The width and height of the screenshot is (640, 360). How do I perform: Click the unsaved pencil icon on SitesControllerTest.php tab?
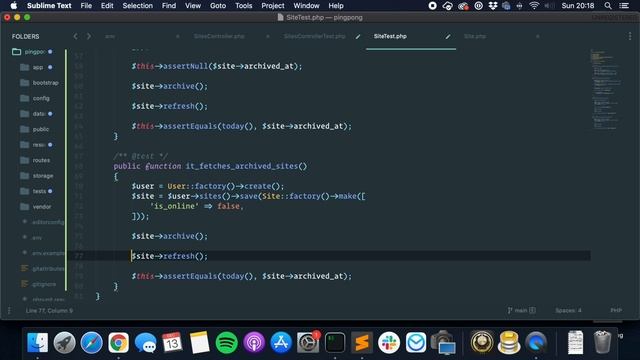tap(358, 36)
